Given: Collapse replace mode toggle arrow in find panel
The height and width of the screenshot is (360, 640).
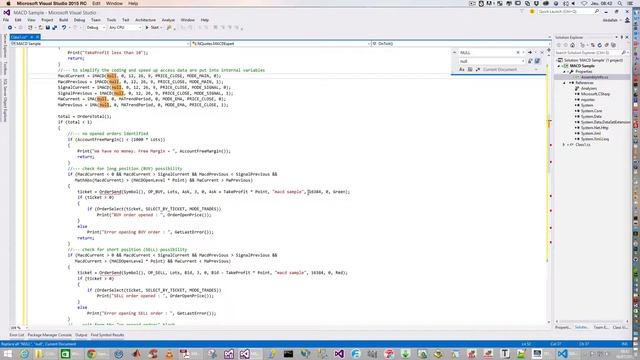Looking at the screenshot, I should click(454, 53).
